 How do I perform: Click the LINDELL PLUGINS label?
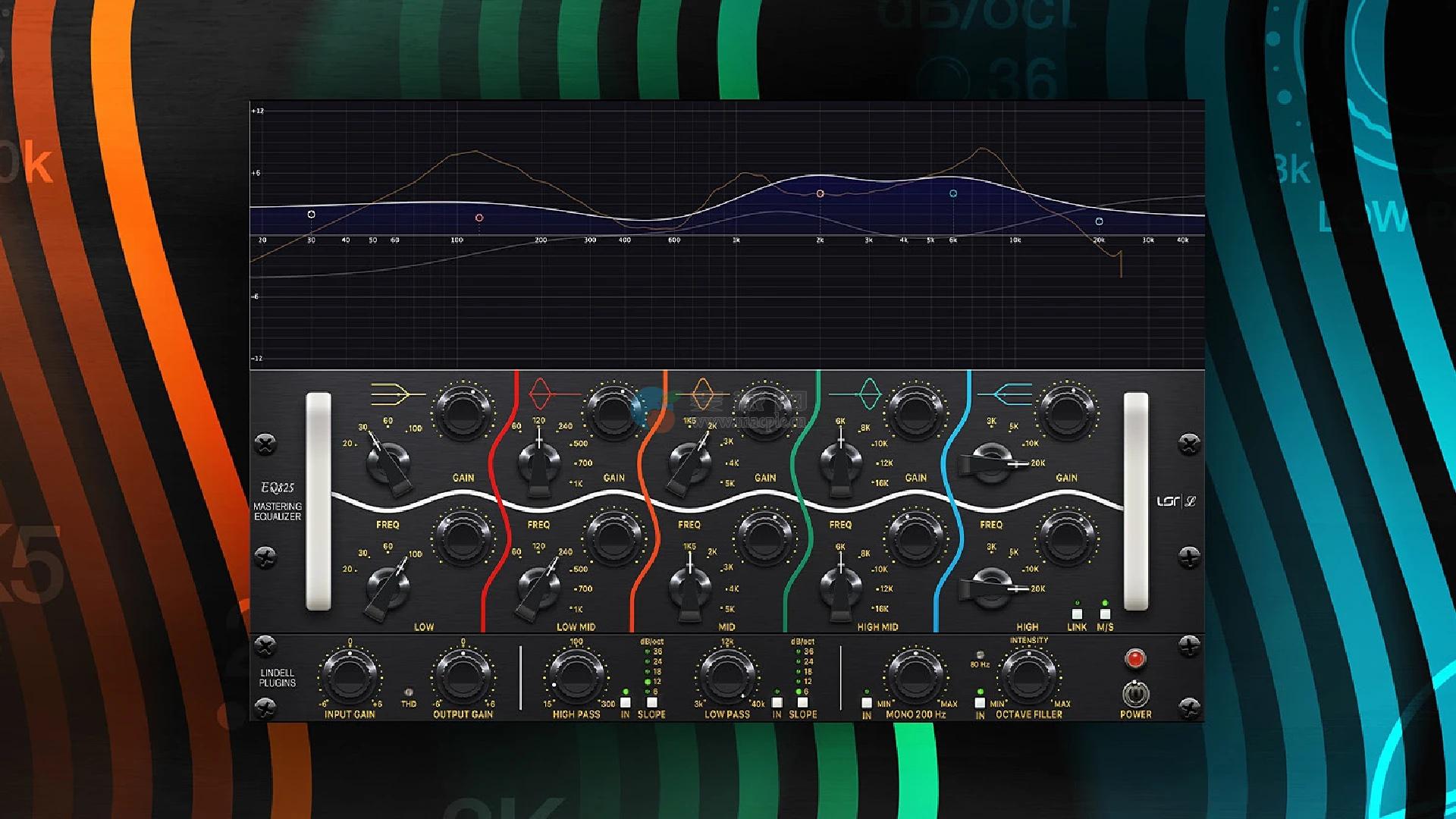pos(278,677)
